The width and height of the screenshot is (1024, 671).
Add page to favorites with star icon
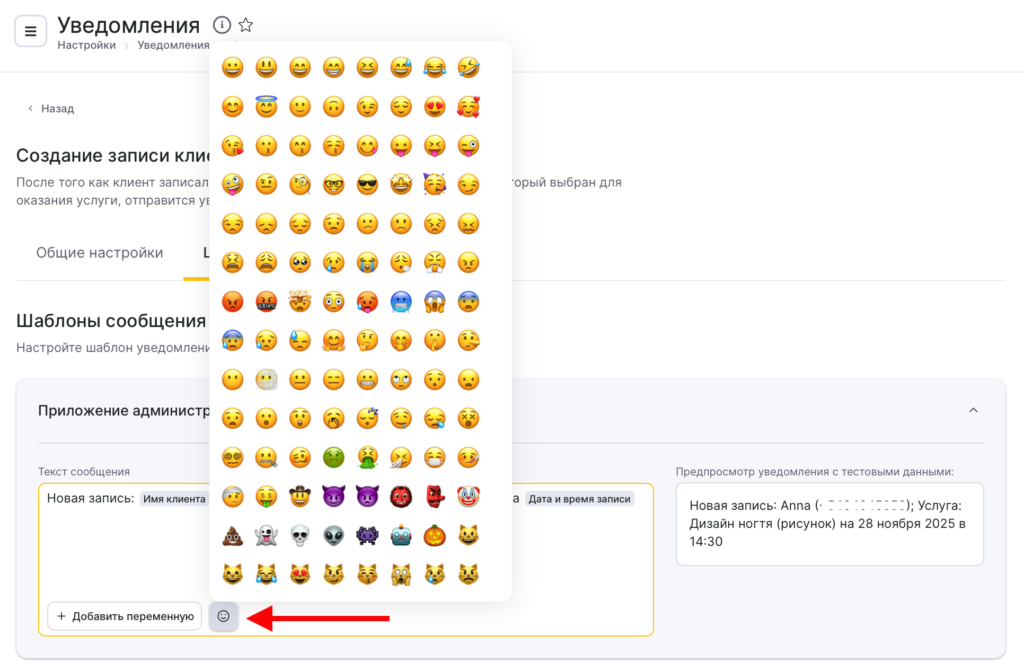click(246, 25)
